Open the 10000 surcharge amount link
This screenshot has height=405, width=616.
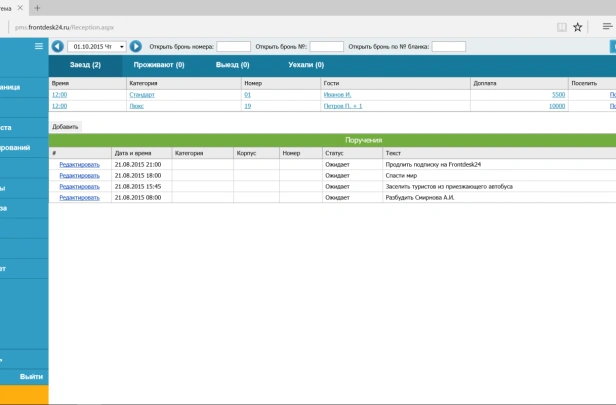557,106
